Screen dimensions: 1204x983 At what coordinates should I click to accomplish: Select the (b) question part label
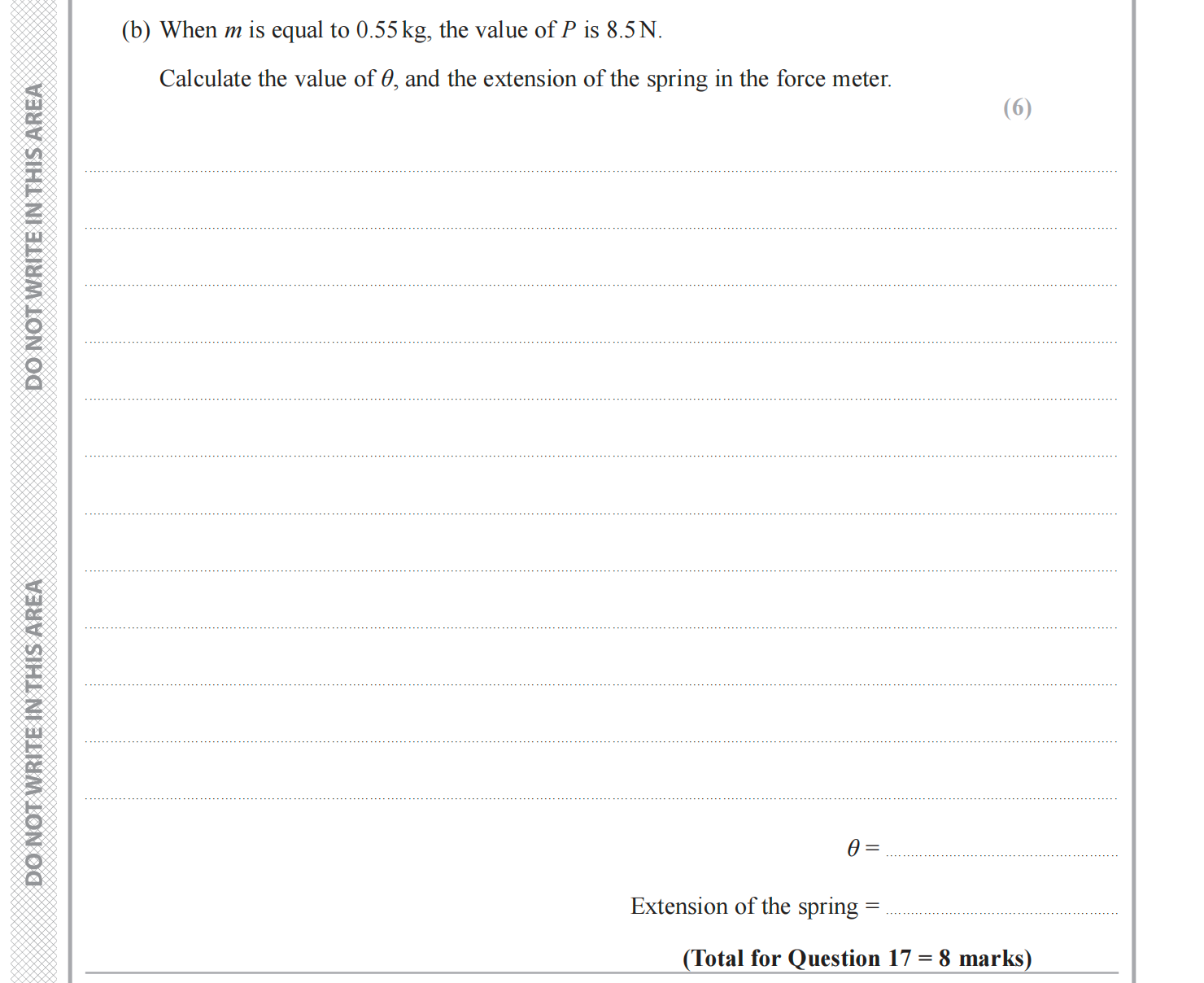136,31
